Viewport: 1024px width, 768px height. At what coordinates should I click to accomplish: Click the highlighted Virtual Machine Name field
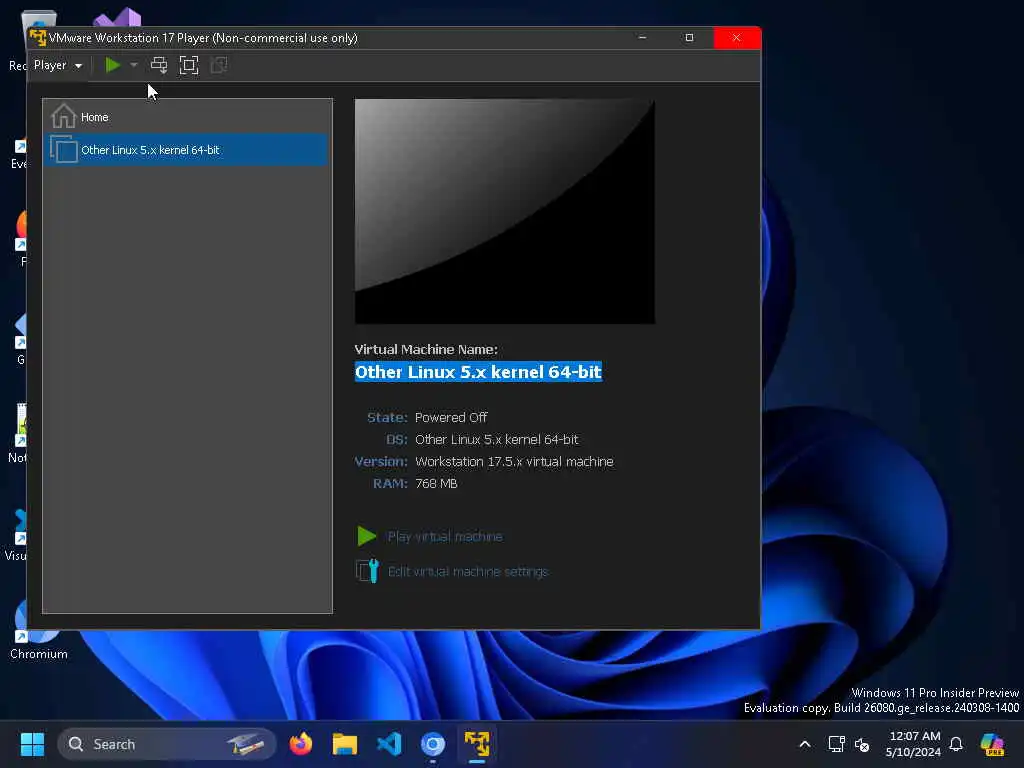pos(478,372)
